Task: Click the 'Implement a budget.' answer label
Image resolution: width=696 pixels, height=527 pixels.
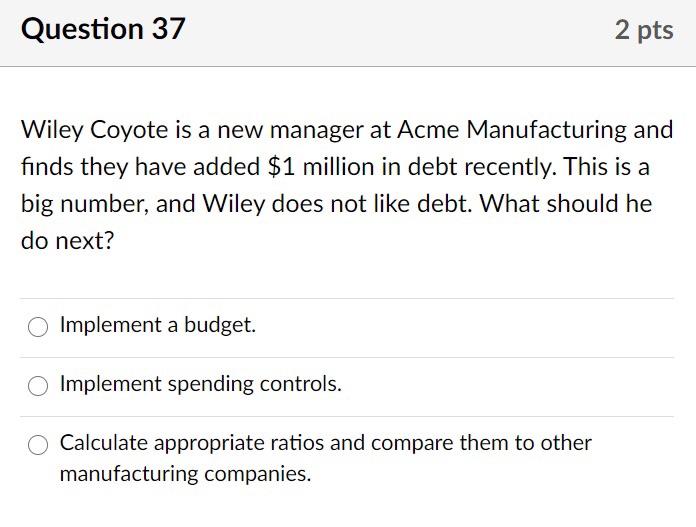Action: coord(158,325)
